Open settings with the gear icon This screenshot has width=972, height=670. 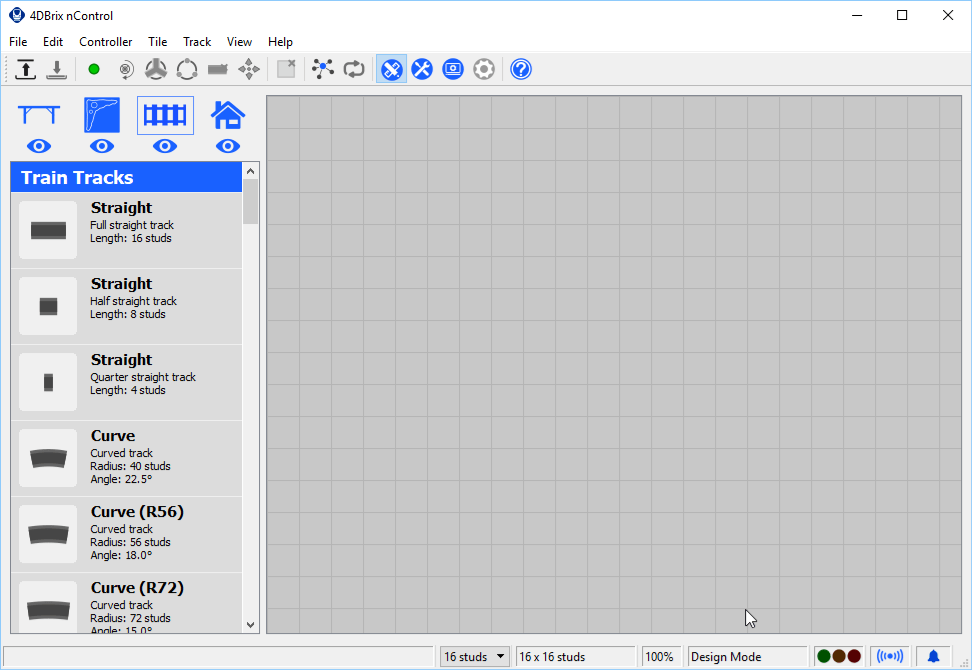(484, 69)
